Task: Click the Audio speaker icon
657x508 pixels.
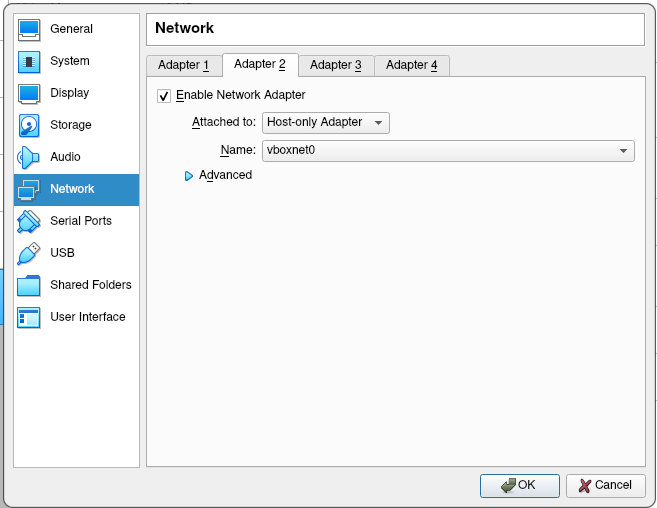Action: (x=28, y=157)
